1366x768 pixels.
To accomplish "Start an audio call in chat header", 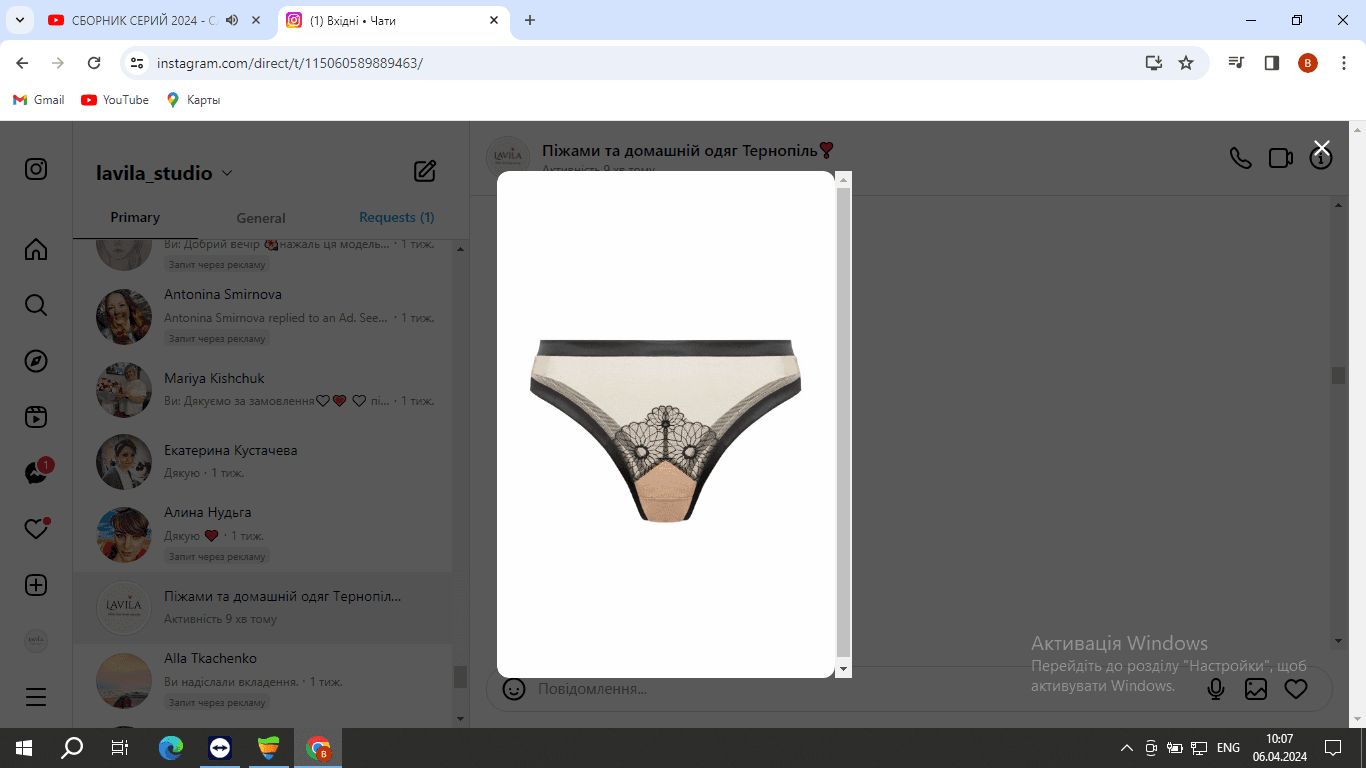I will tap(1240, 158).
